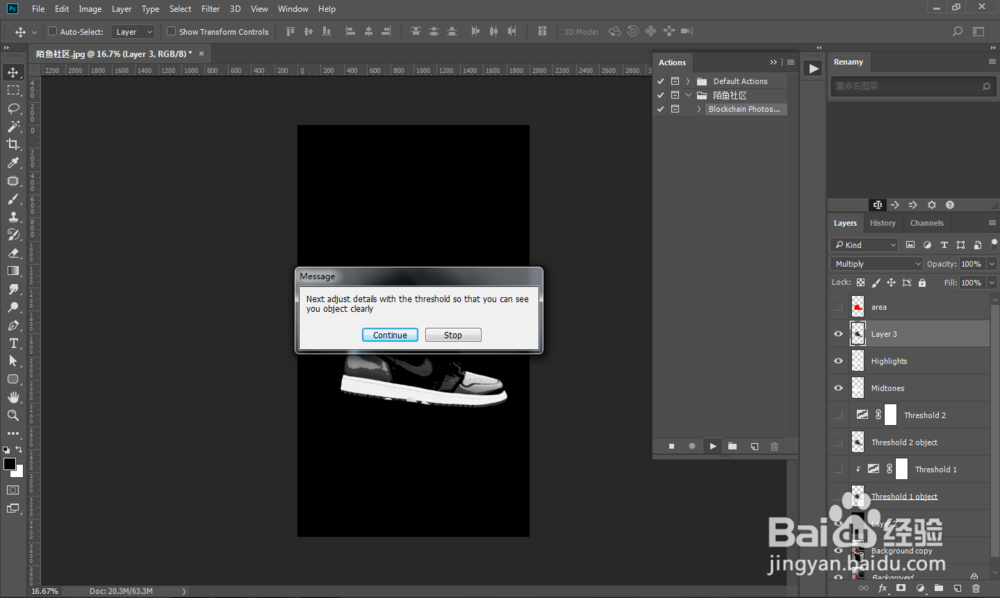Image resolution: width=1000 pixels, height=598 pixels.
Task: Open the Multiply blend mode dropdown
Action: (x=876, y=264)
